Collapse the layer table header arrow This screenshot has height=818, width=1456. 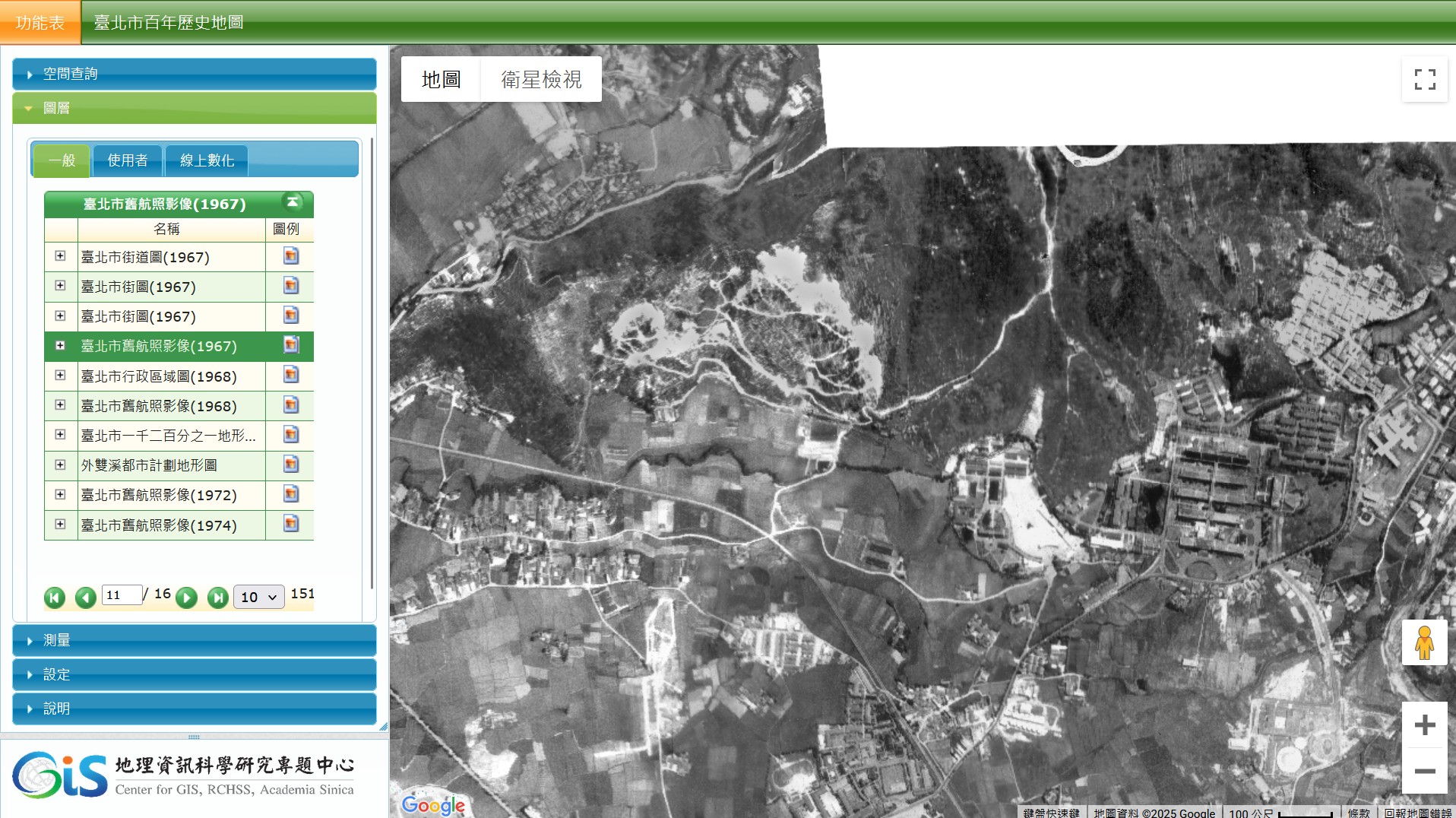tap(293, 202)
